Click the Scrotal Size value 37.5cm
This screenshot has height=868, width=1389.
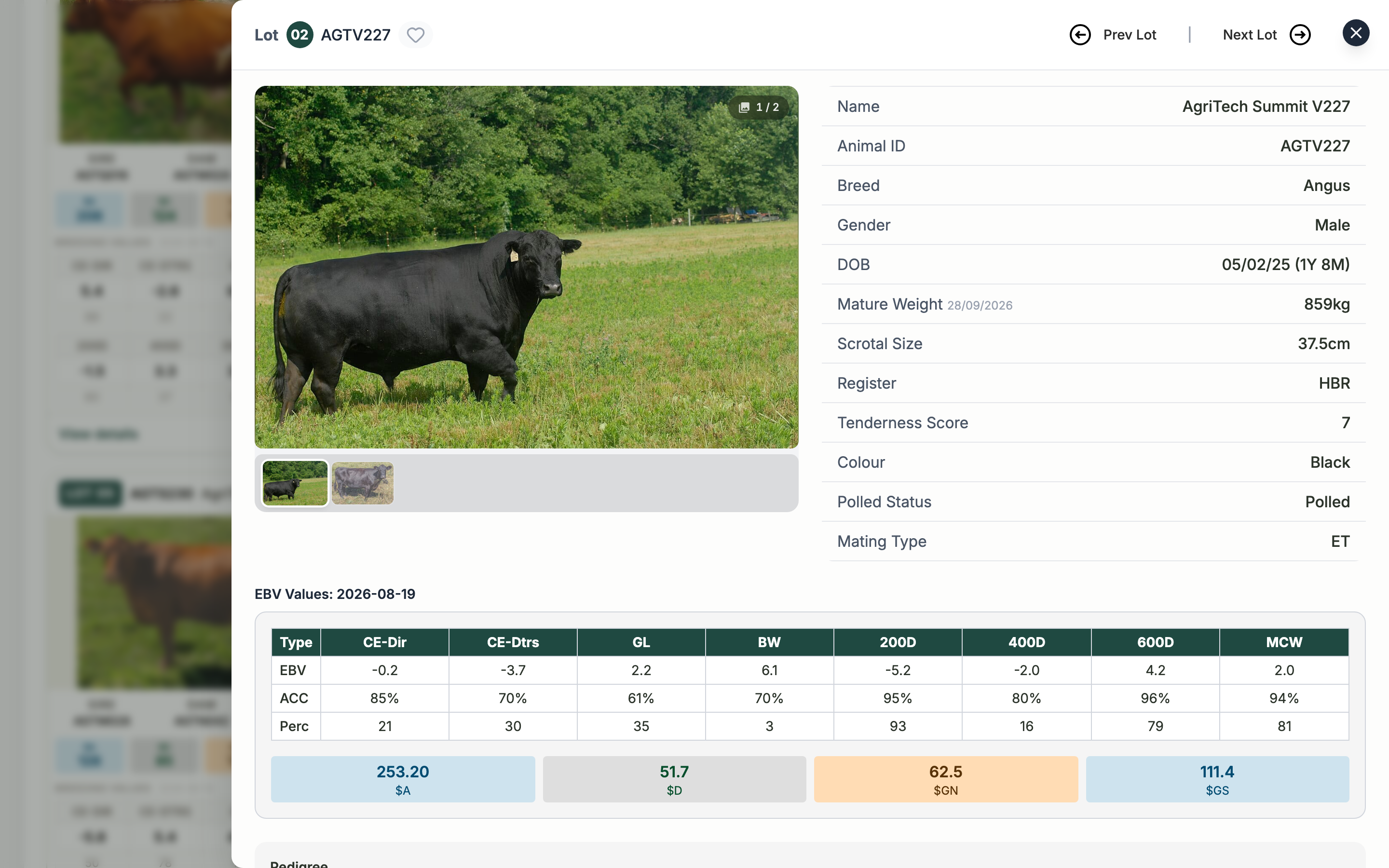click(x=1323, y=344)
